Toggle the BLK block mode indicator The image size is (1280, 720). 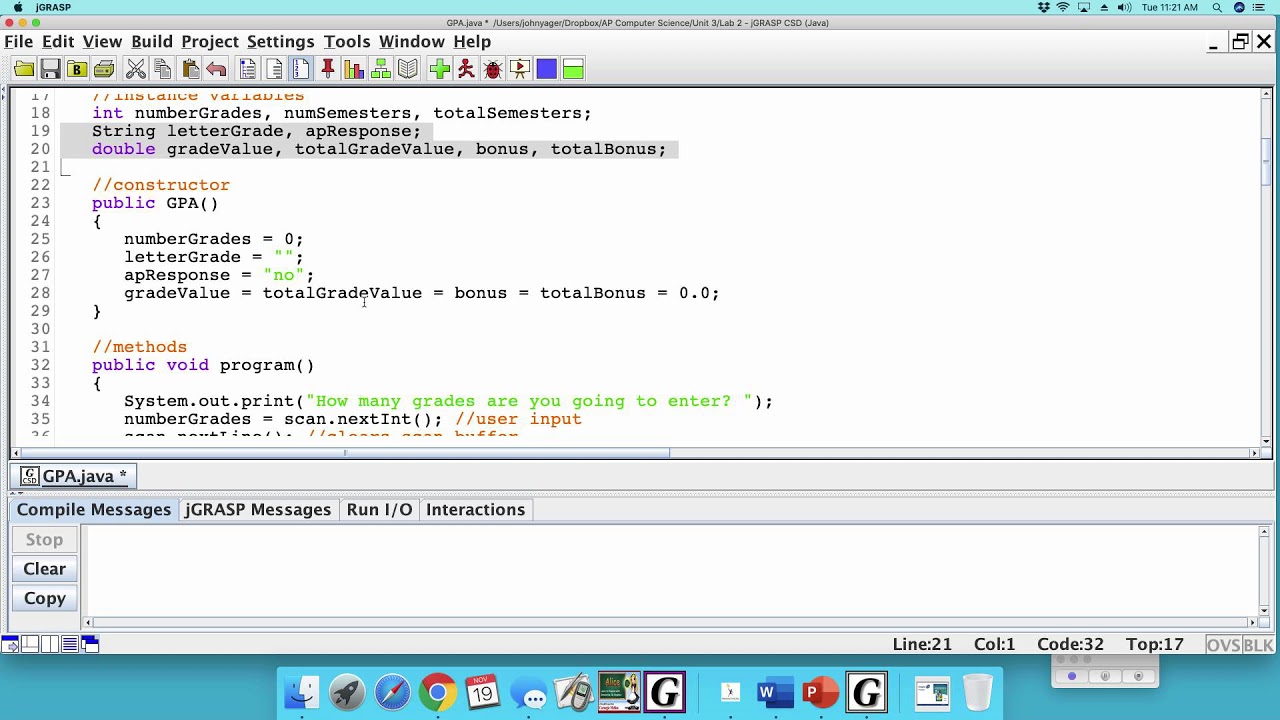[1258, 645]
